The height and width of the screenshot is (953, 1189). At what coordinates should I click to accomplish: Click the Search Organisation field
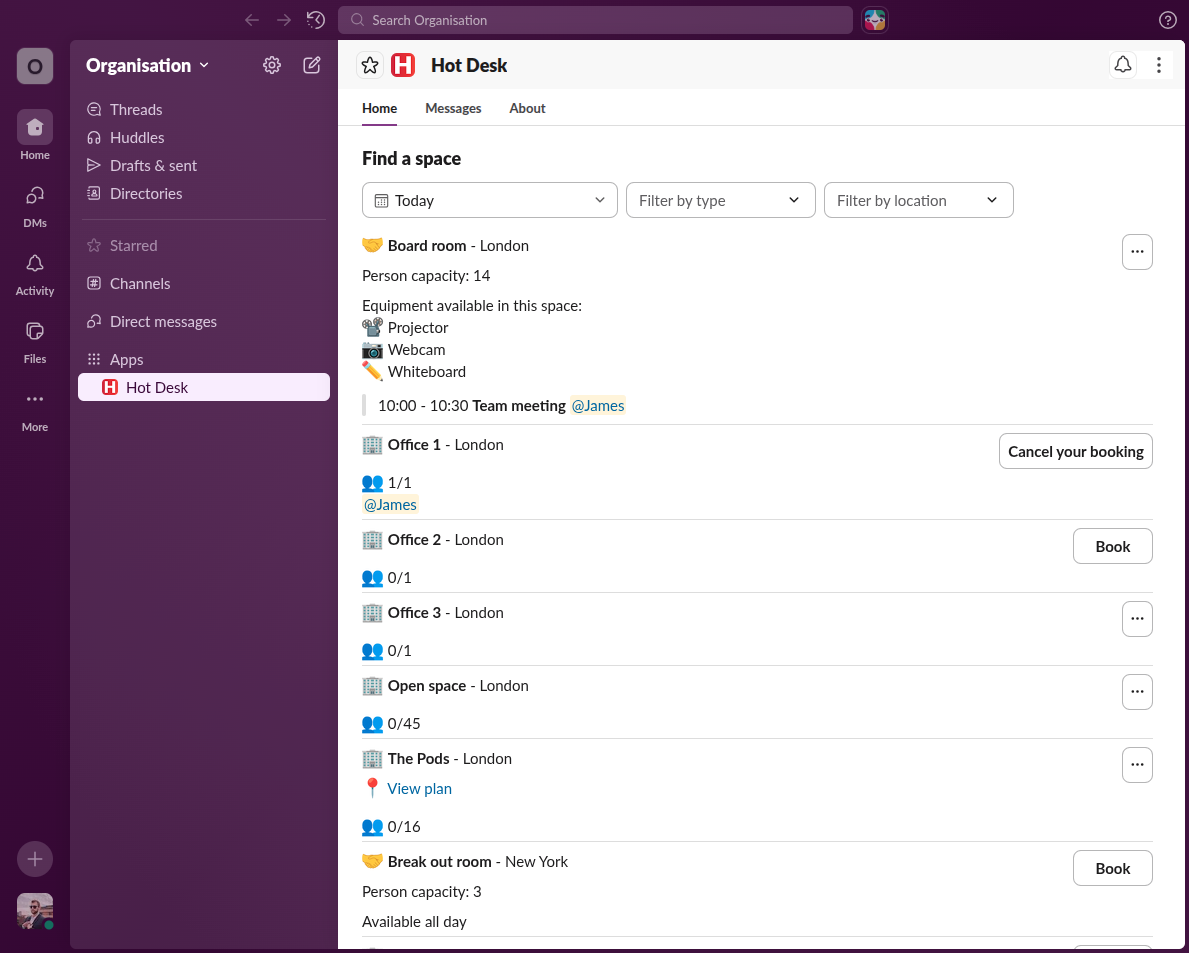[x=595, y=20]
